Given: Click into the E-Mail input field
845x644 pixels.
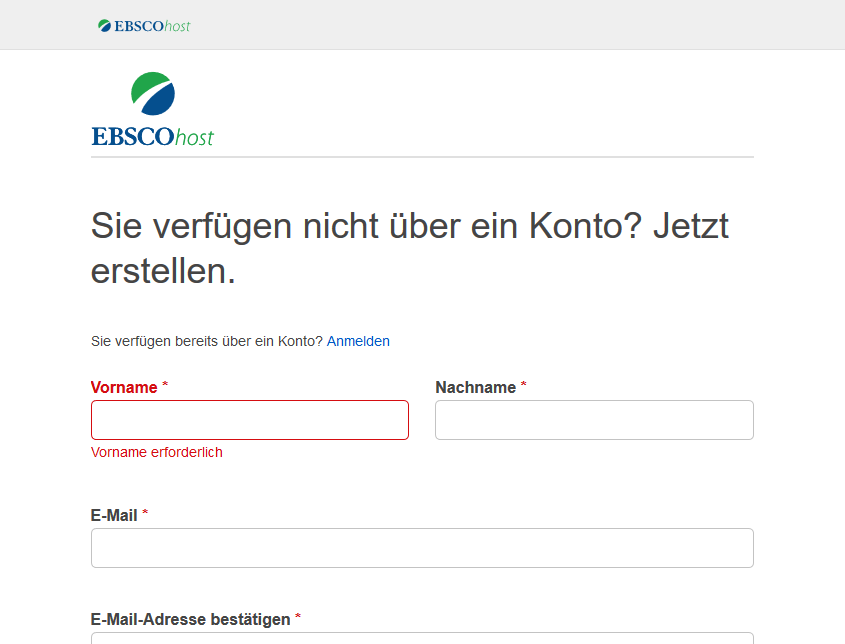Looking at the screenshot, I should 422,548.
